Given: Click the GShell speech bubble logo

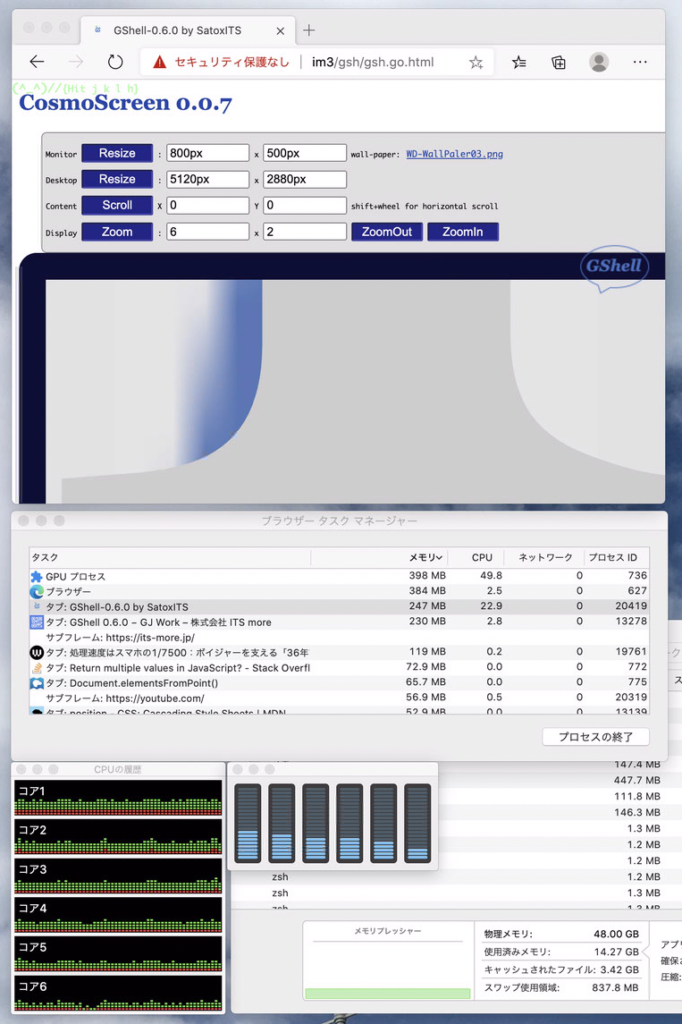Looking at the screenshot, I should (x=614, y=268).
